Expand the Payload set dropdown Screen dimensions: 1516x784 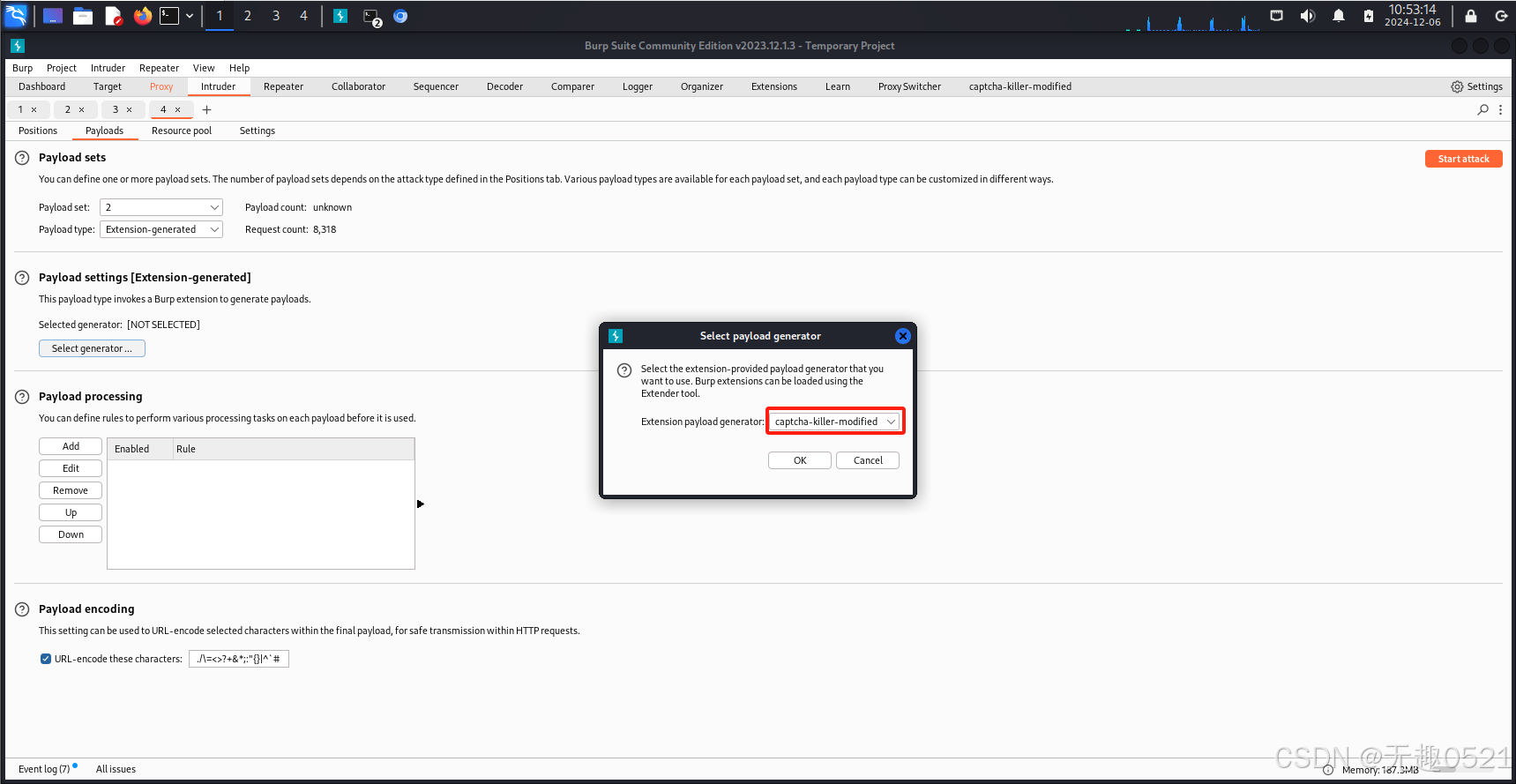[161, 207]
